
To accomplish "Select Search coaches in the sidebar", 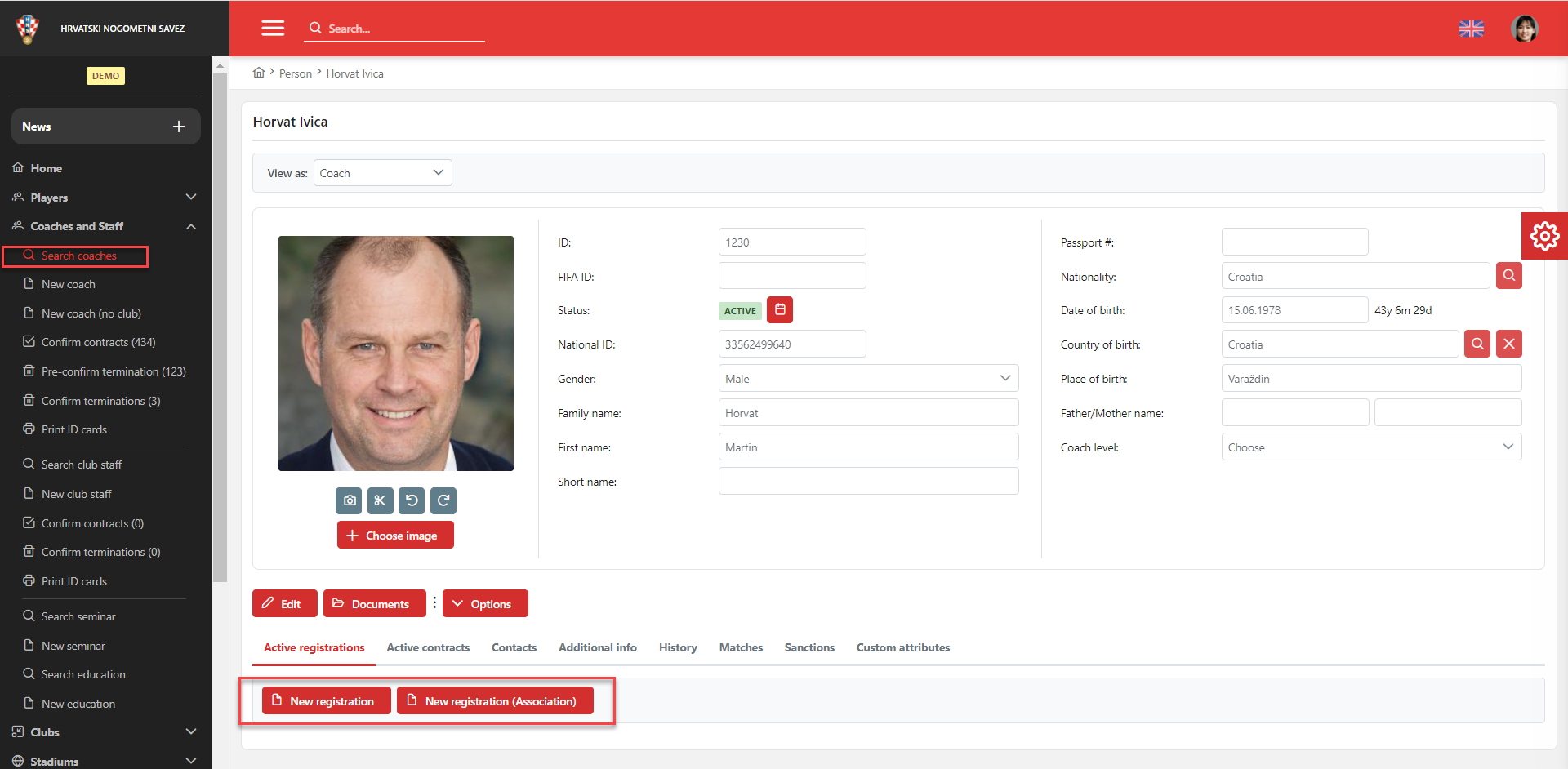I will pyautogui.click(x=78, y=256).
